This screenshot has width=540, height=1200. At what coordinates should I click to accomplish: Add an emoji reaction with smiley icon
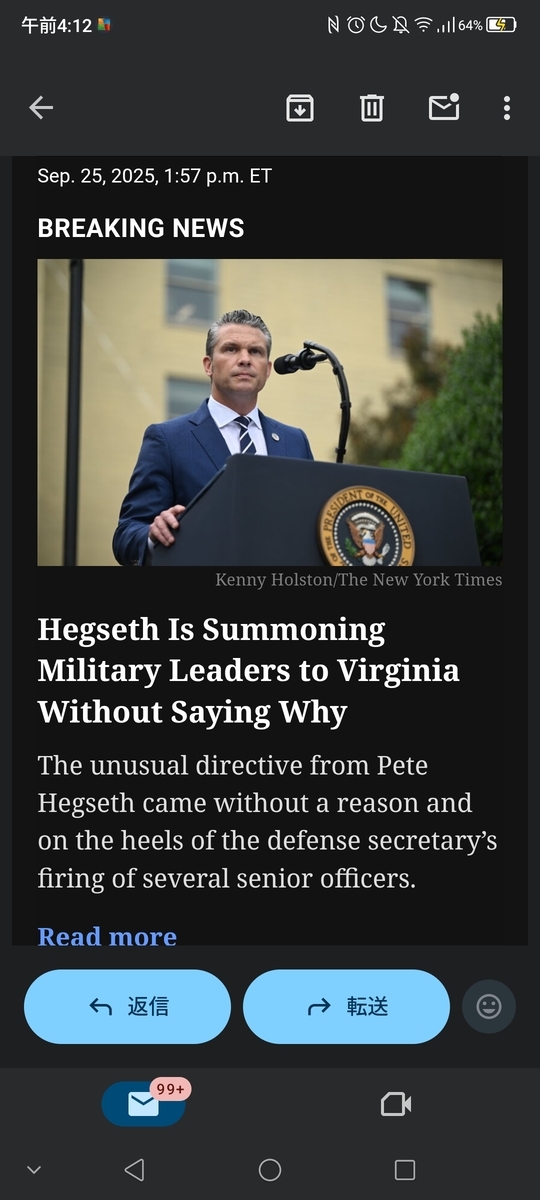489,1006
